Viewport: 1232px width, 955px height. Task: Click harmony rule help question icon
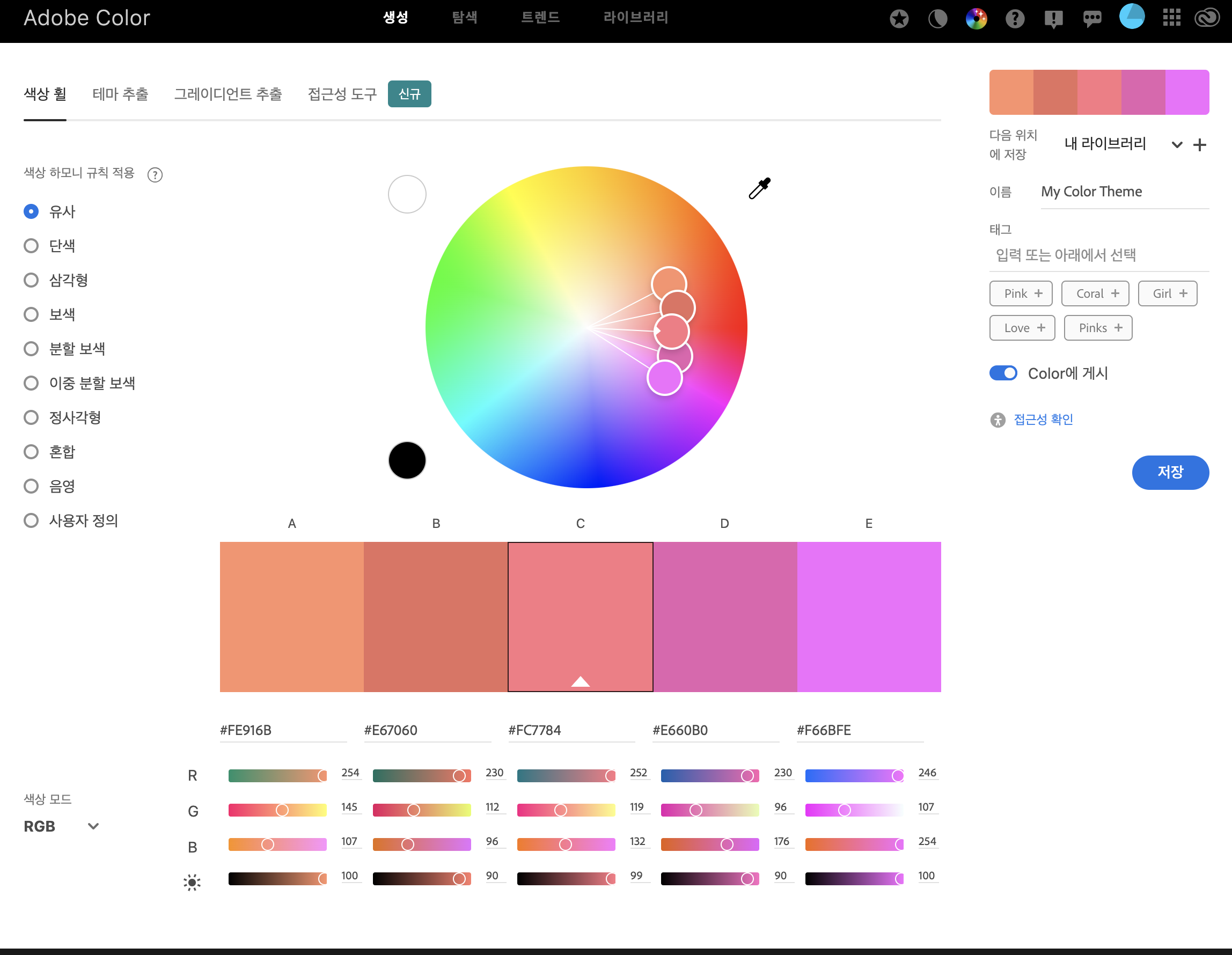point(155,175)
